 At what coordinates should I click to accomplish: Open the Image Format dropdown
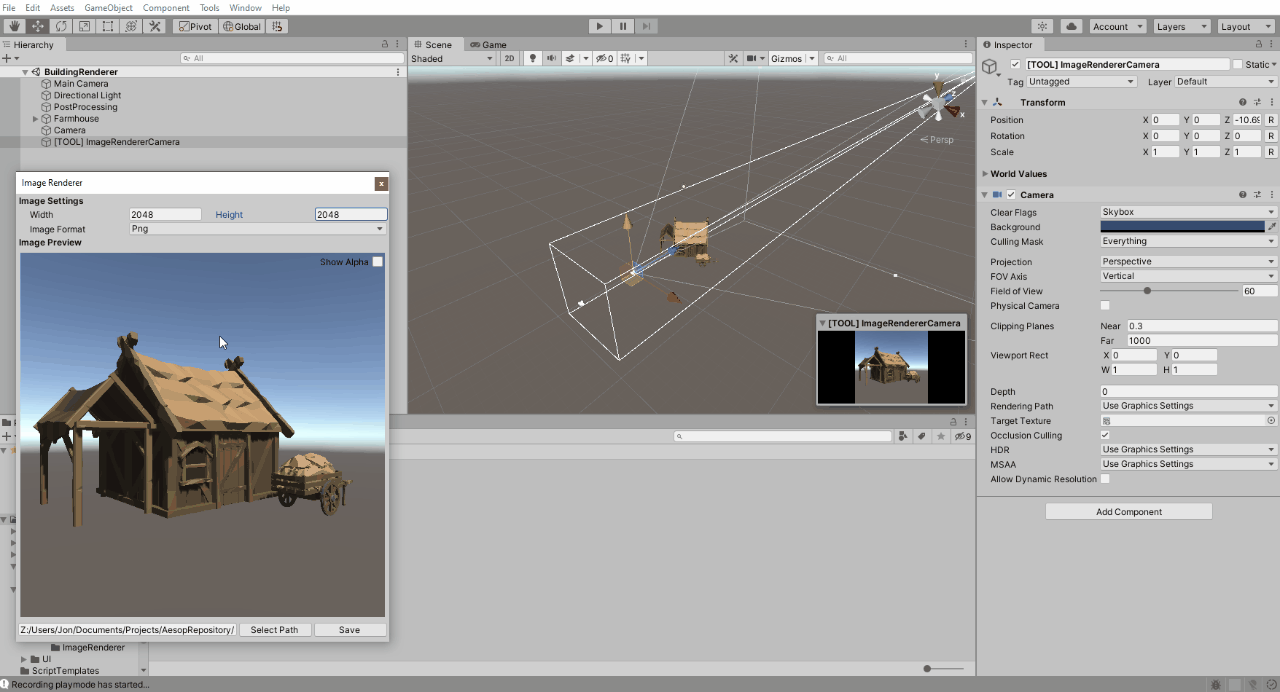(256, 229)
